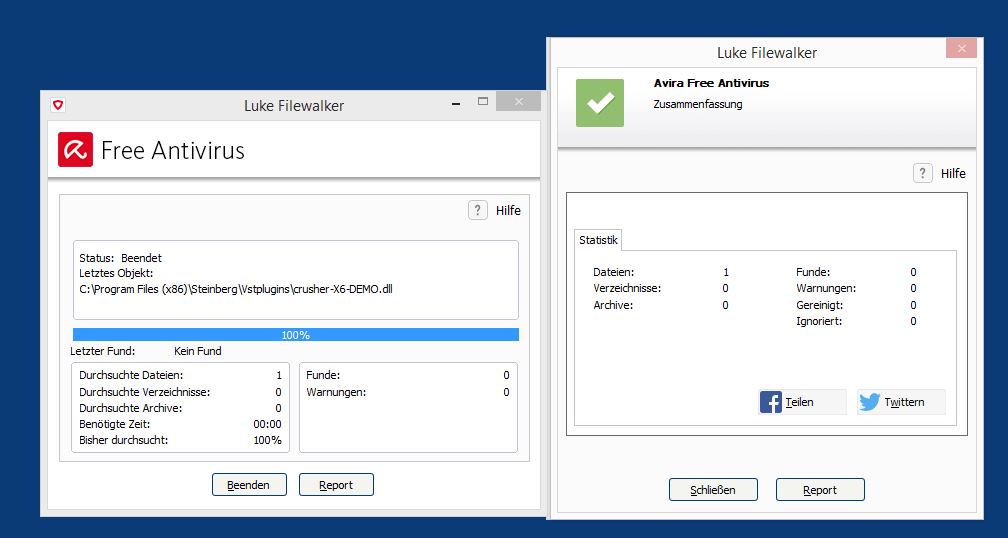The height and width of the screenshot is (538, 1008).
Task: Click 'Durchsuchte Verzeichnisse:' row
Action: 181,391
